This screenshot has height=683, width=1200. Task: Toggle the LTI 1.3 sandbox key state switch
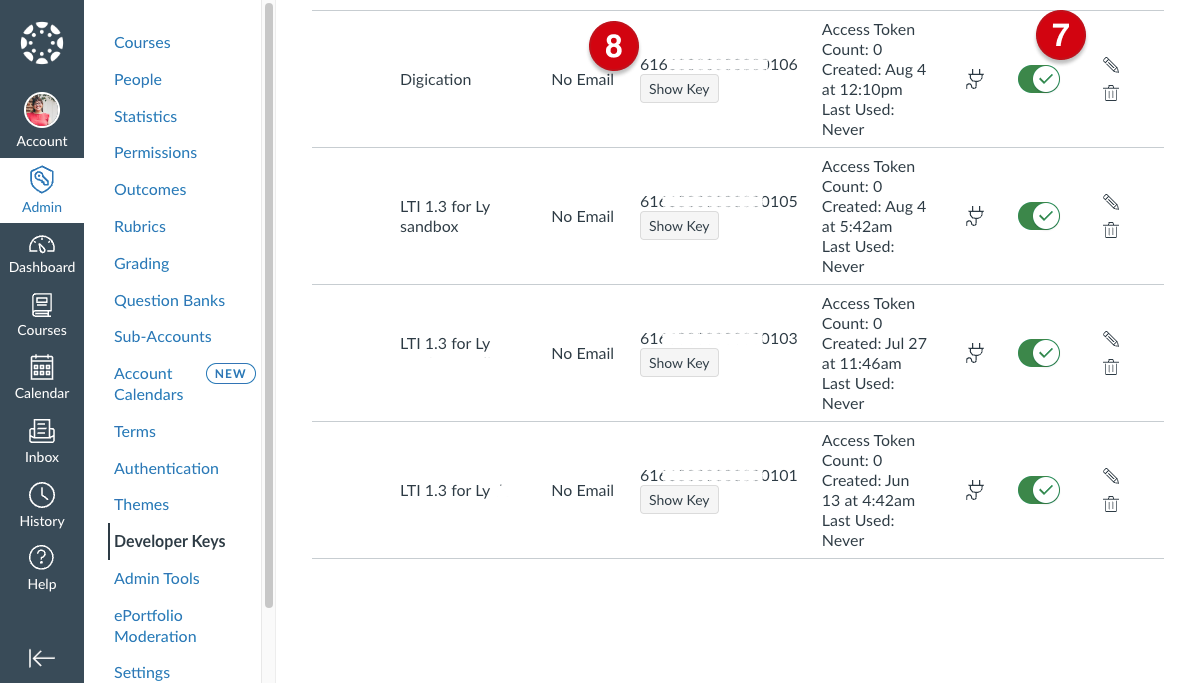click(1039, 216)
